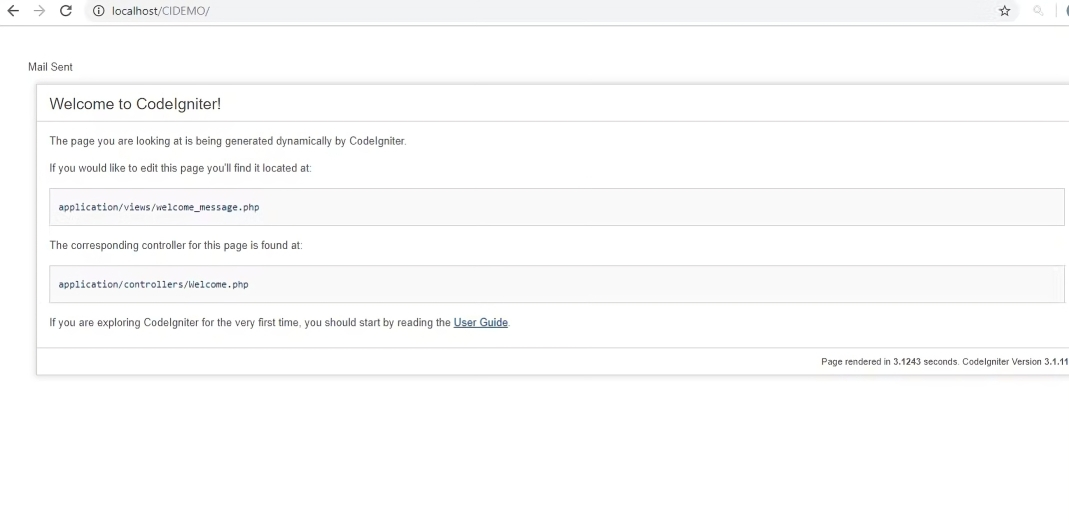Click the 'If you would like to edit' line

tap(180, 168)
